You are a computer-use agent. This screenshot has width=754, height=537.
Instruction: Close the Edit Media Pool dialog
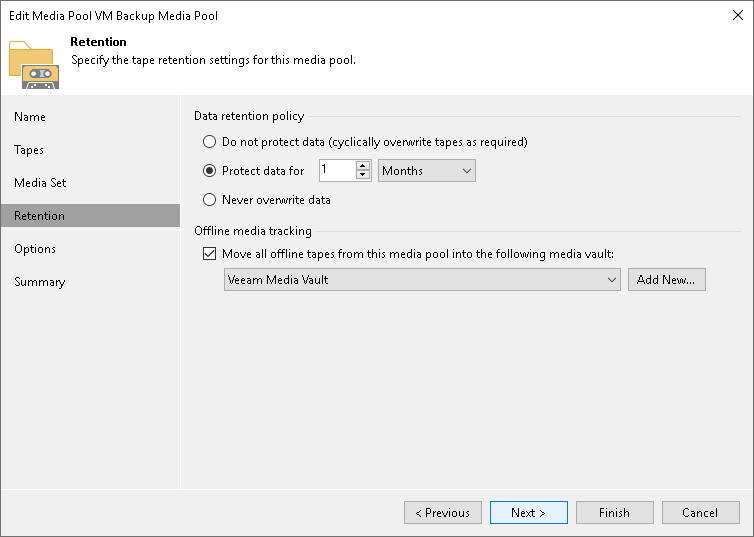coord(735,16)
